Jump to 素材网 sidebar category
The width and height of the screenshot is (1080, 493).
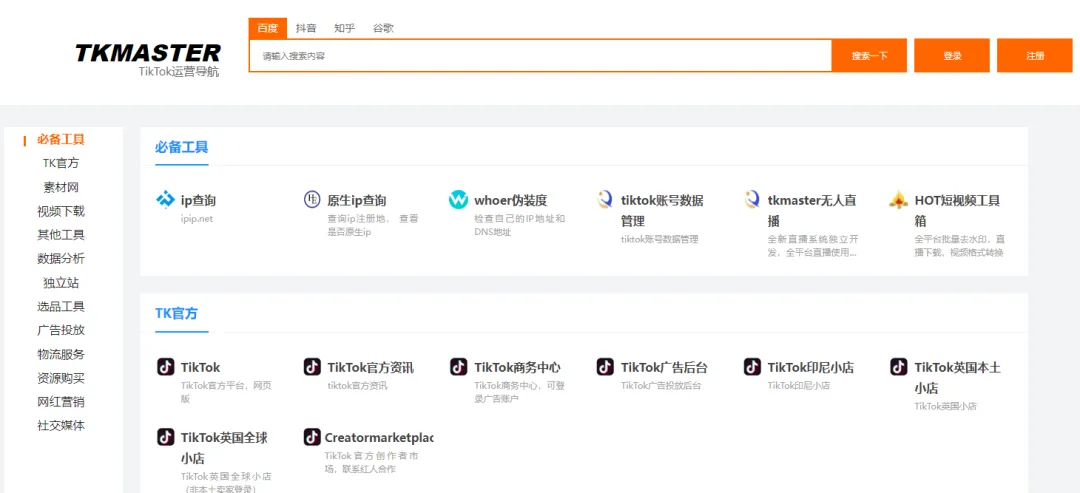click(x=61, y=187)
